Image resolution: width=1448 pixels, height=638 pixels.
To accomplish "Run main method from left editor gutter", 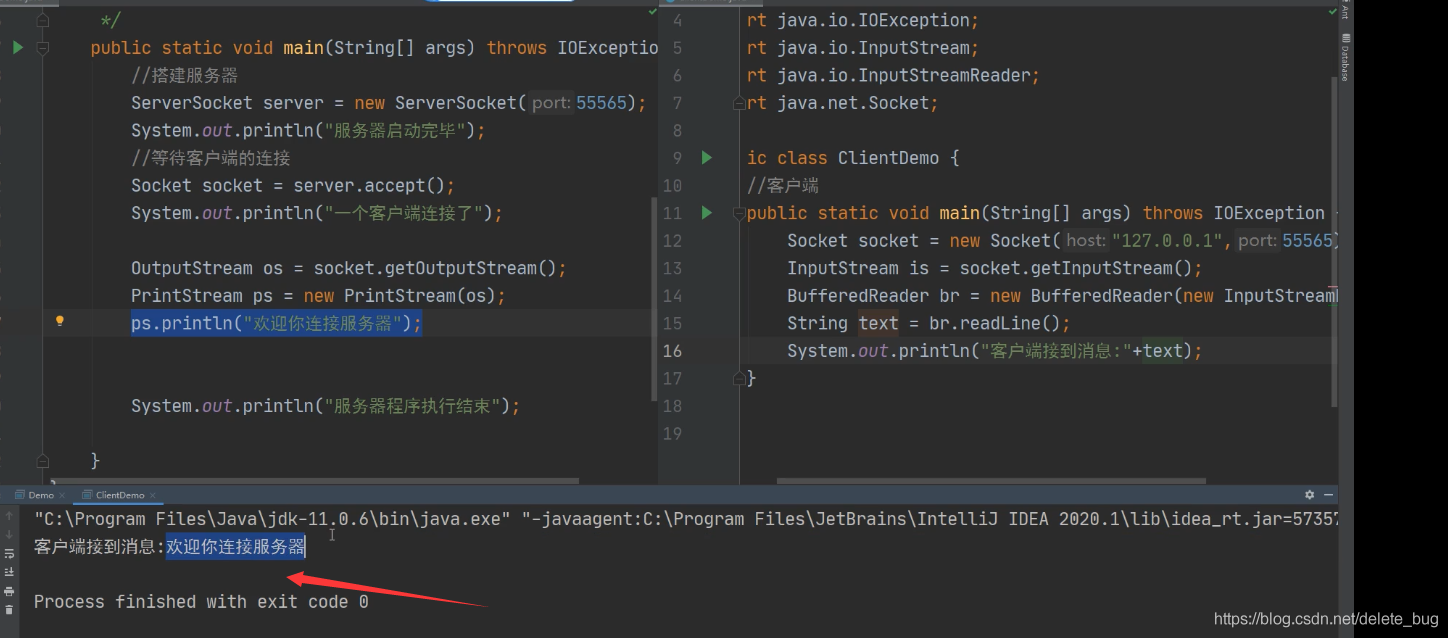I will pos(17,47).
